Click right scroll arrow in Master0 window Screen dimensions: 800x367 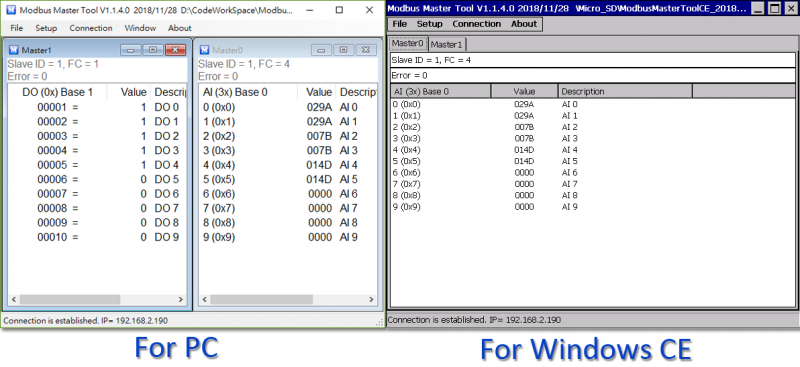[x=371, y=300]
